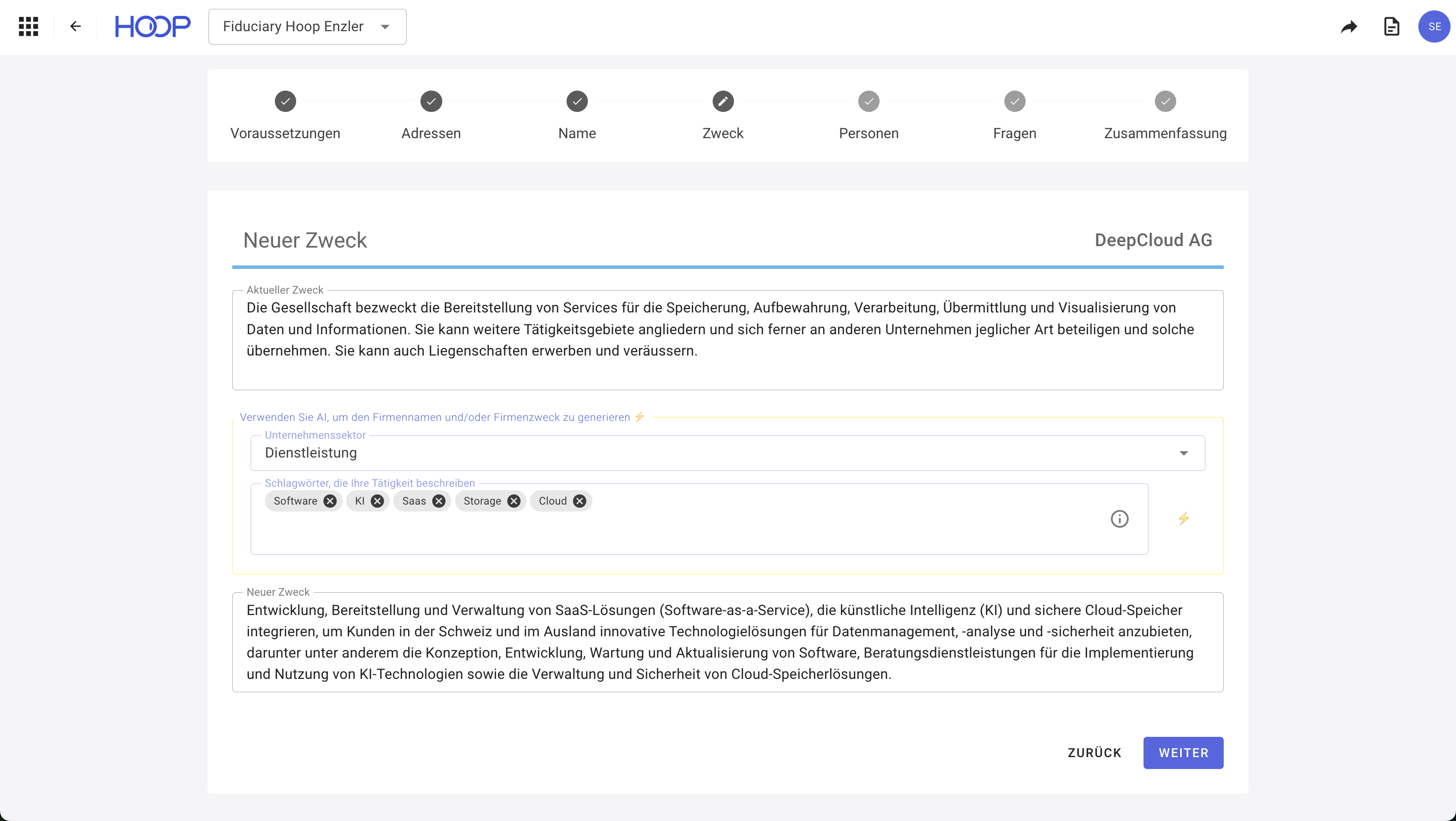1456x821 pixels.
Task: Click the share arrow icon
Action: coord(1349,27)
